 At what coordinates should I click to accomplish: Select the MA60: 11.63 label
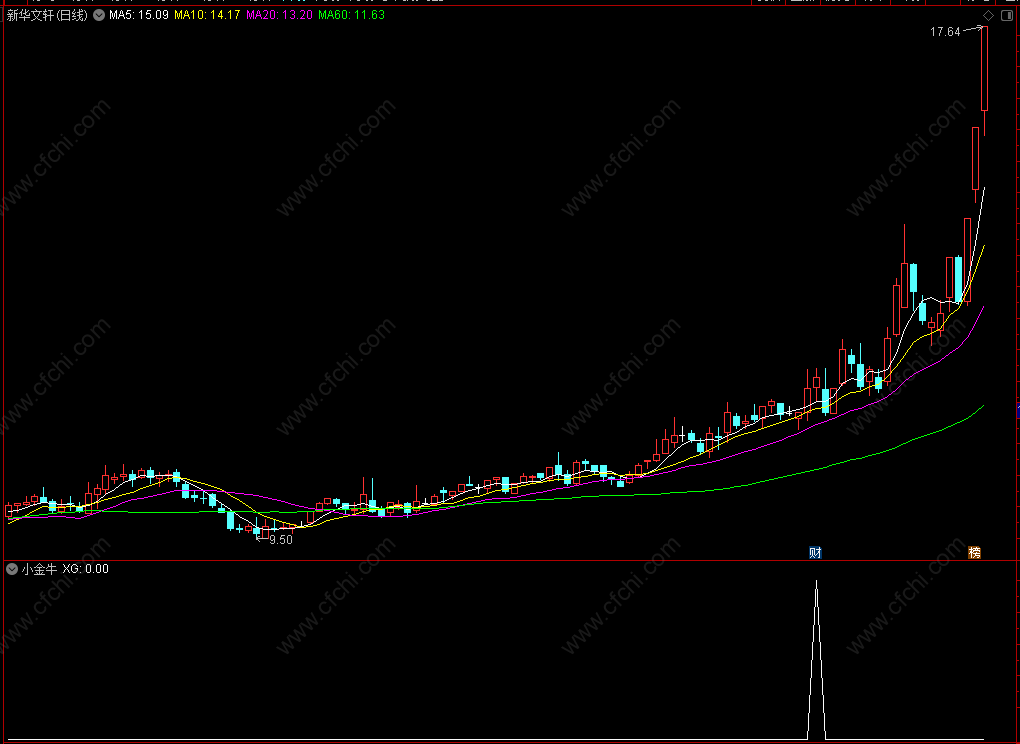pyautogui.click(x=352, y=15)
